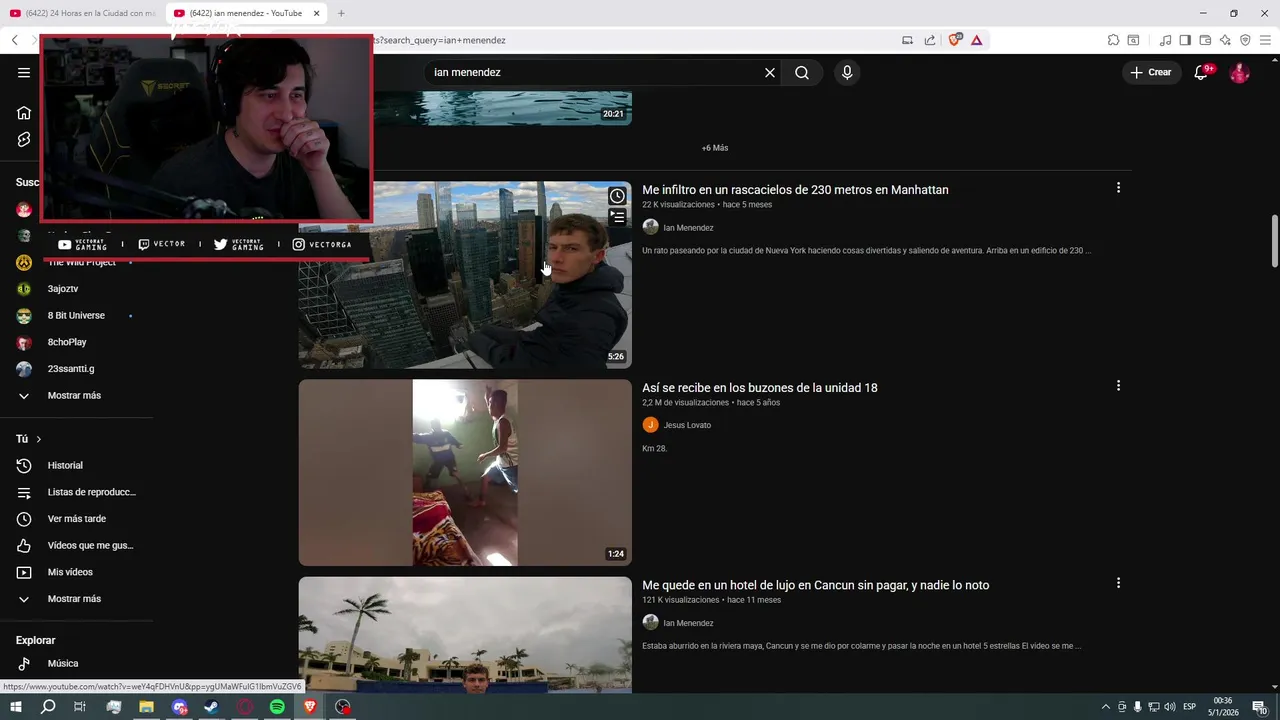Open the Windows Start menu
The width and height of the screenshot is (1280, 720).
click(15, 707)
